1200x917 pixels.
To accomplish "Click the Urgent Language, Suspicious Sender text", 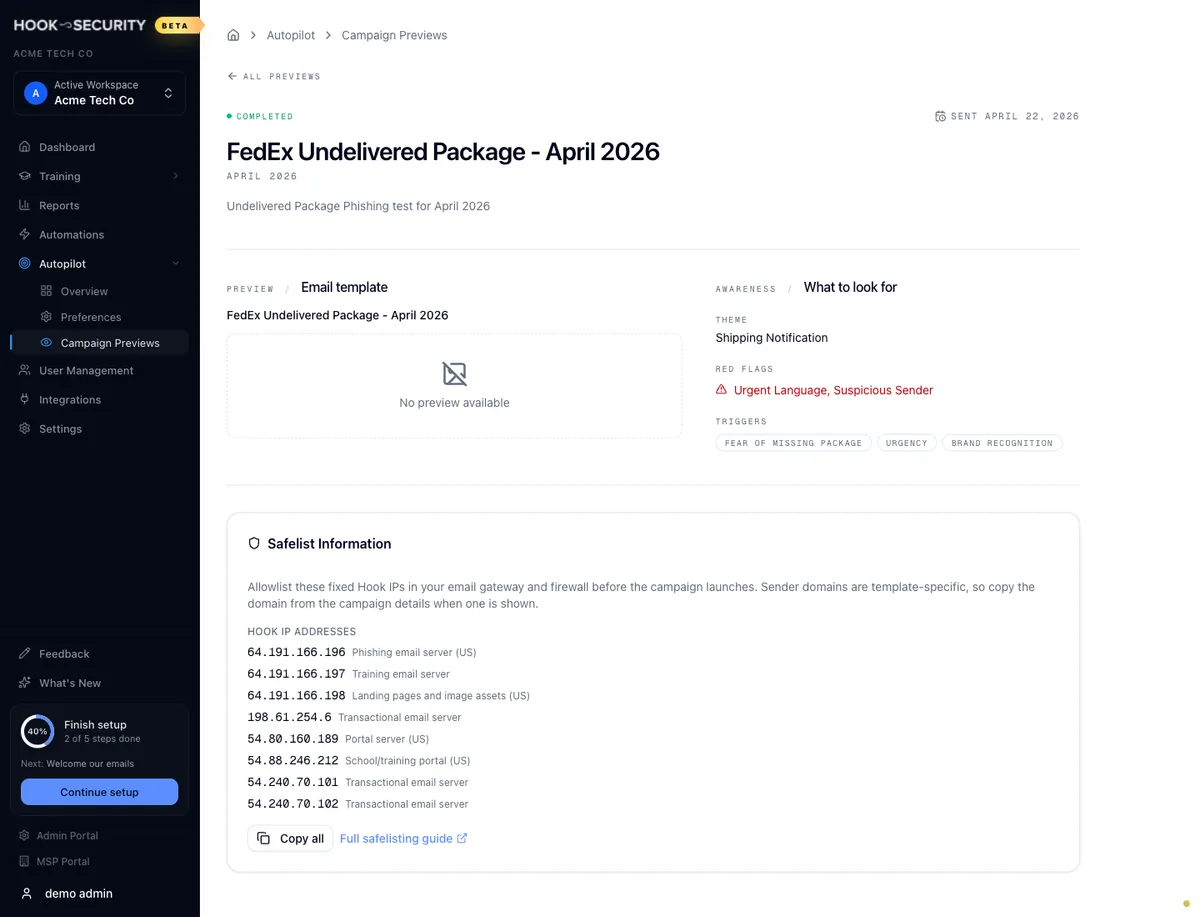I will pos(833,390).
